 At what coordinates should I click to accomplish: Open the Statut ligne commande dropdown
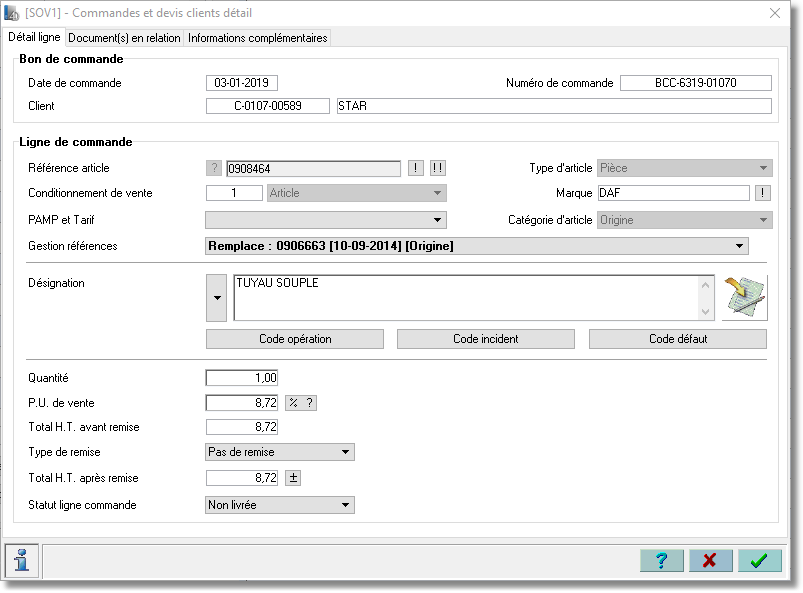[280, 505]
